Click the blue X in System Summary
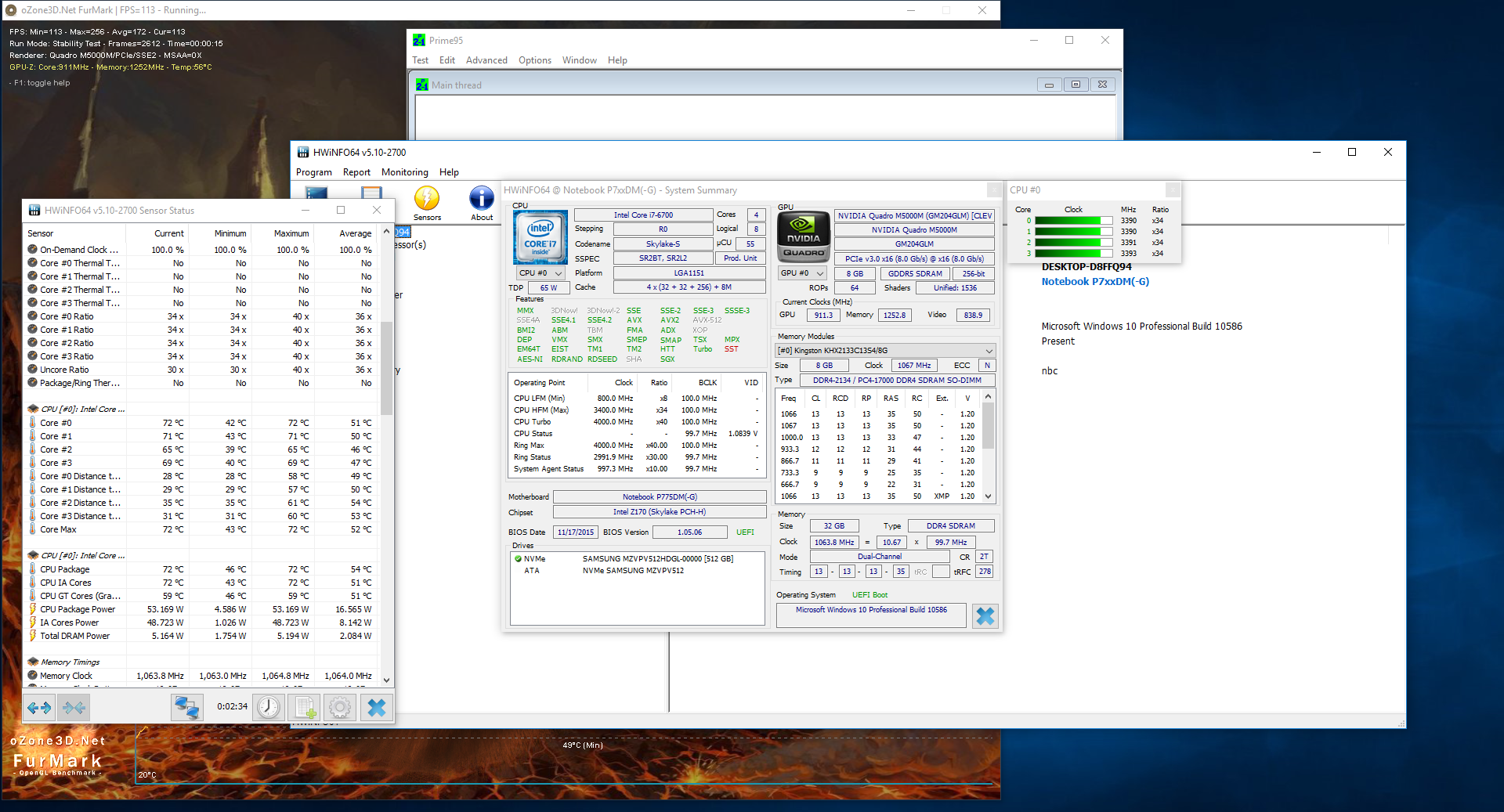1504x812 pixels. [x=985, y=616]
